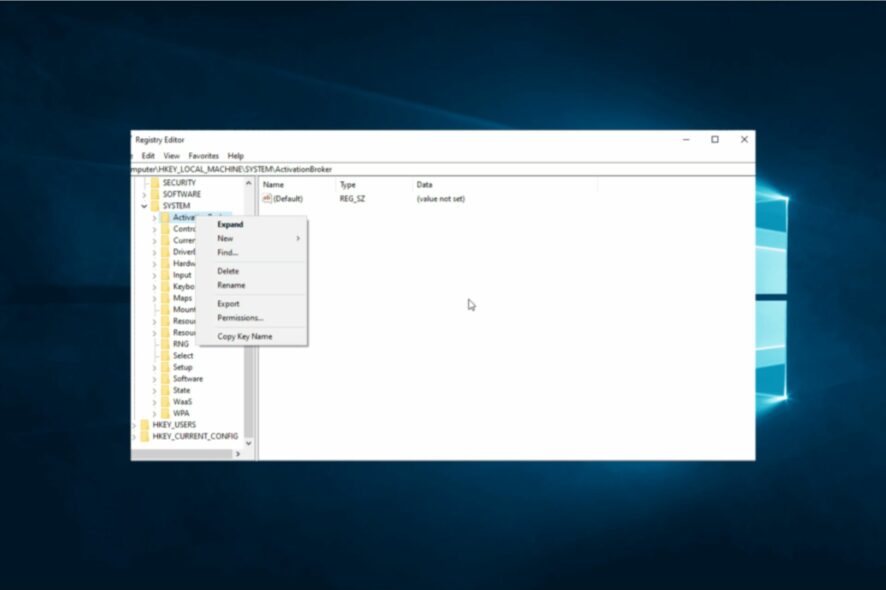This screenshot has width=886, height=590.
Task: Click the tree pane scroll-up arrow
Action: tap(249, 183)
